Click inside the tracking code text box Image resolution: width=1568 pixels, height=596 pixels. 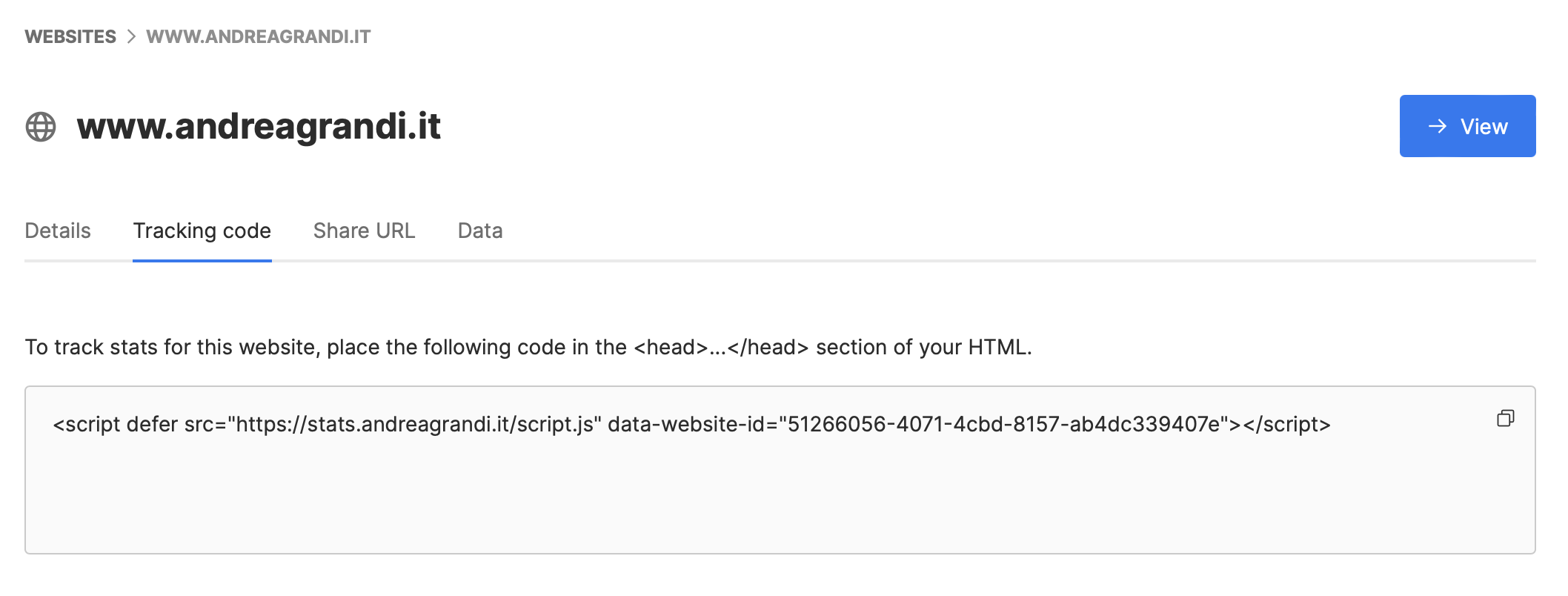780,470
